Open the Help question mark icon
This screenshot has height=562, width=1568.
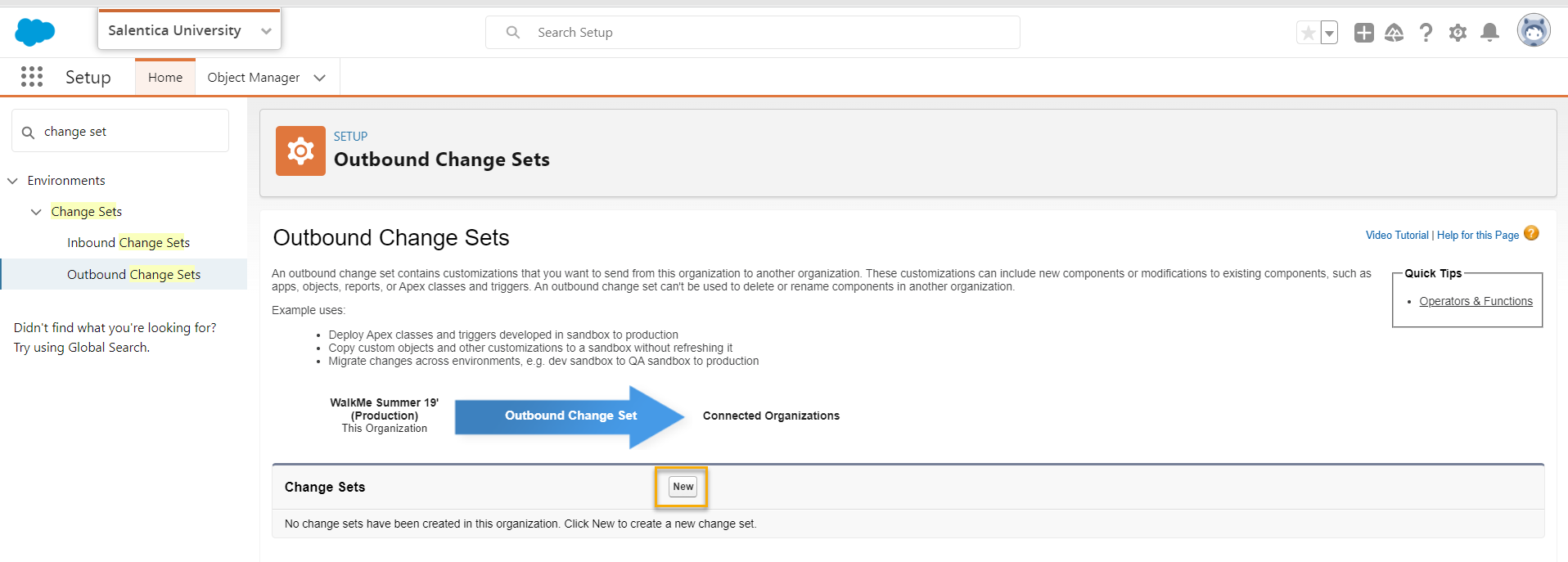coord(1426,33)
